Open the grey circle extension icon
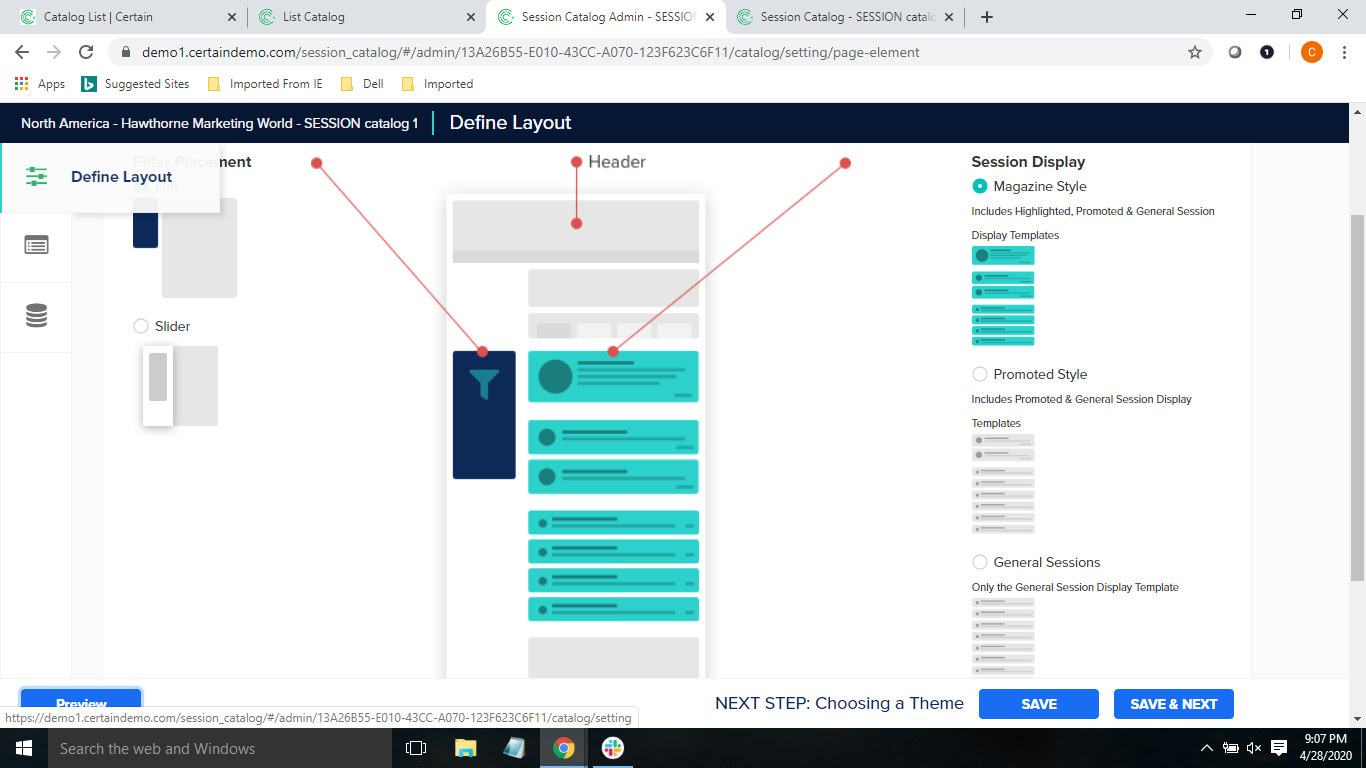This screenshot has height=768, width=1366. [x=1235, y=52]
